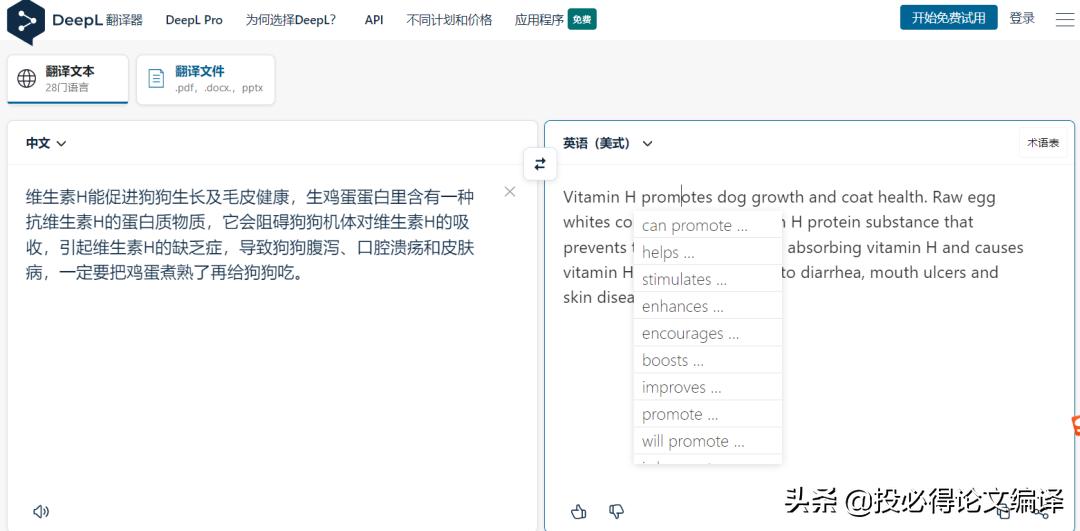Image resolution: width=1080 pixels, height=531 pixels.
Task: Give the translation a thumbs down
Action: [x=616, y=512]
